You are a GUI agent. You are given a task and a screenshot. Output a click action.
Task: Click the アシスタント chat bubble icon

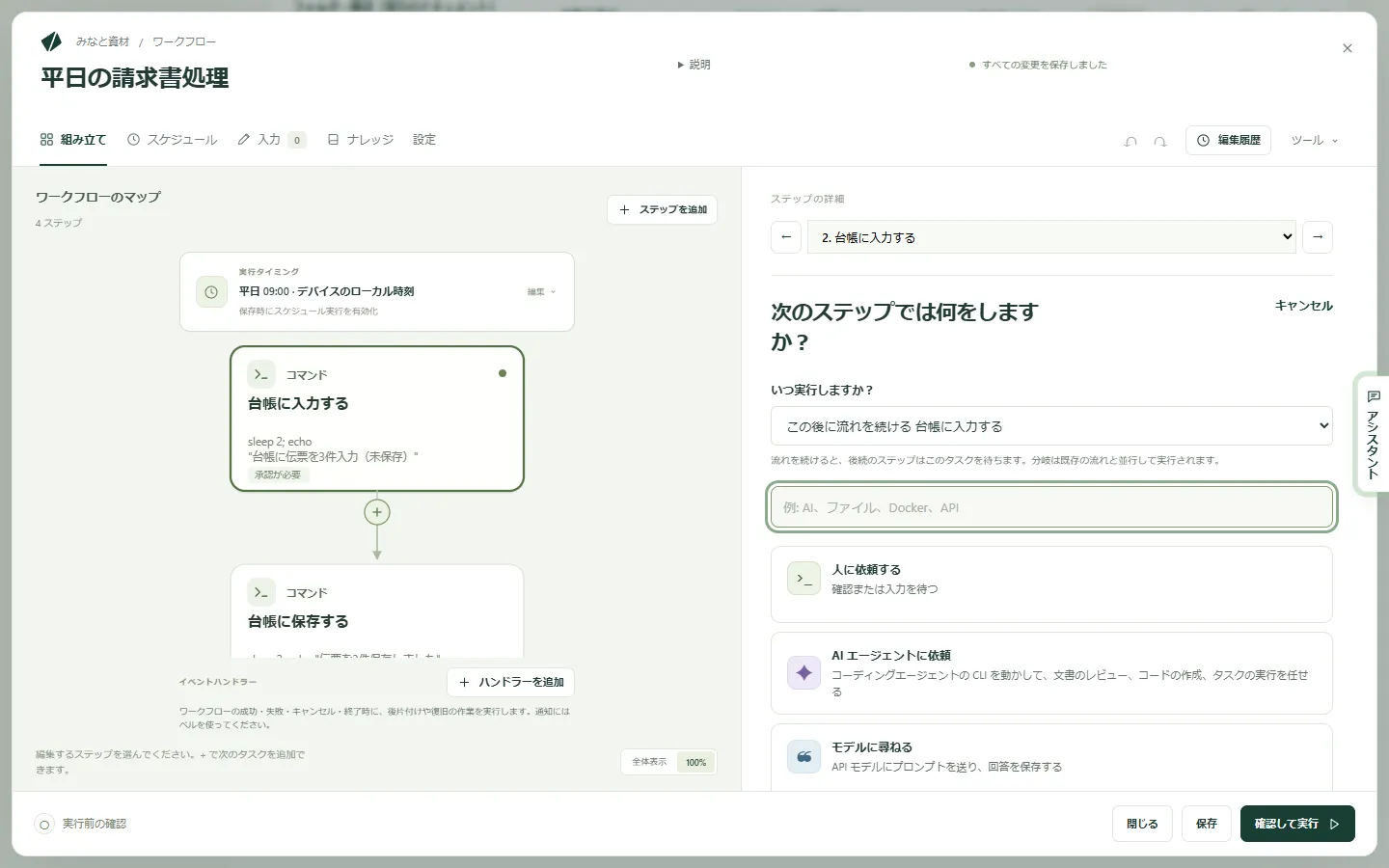click(x=1374, y=396)
